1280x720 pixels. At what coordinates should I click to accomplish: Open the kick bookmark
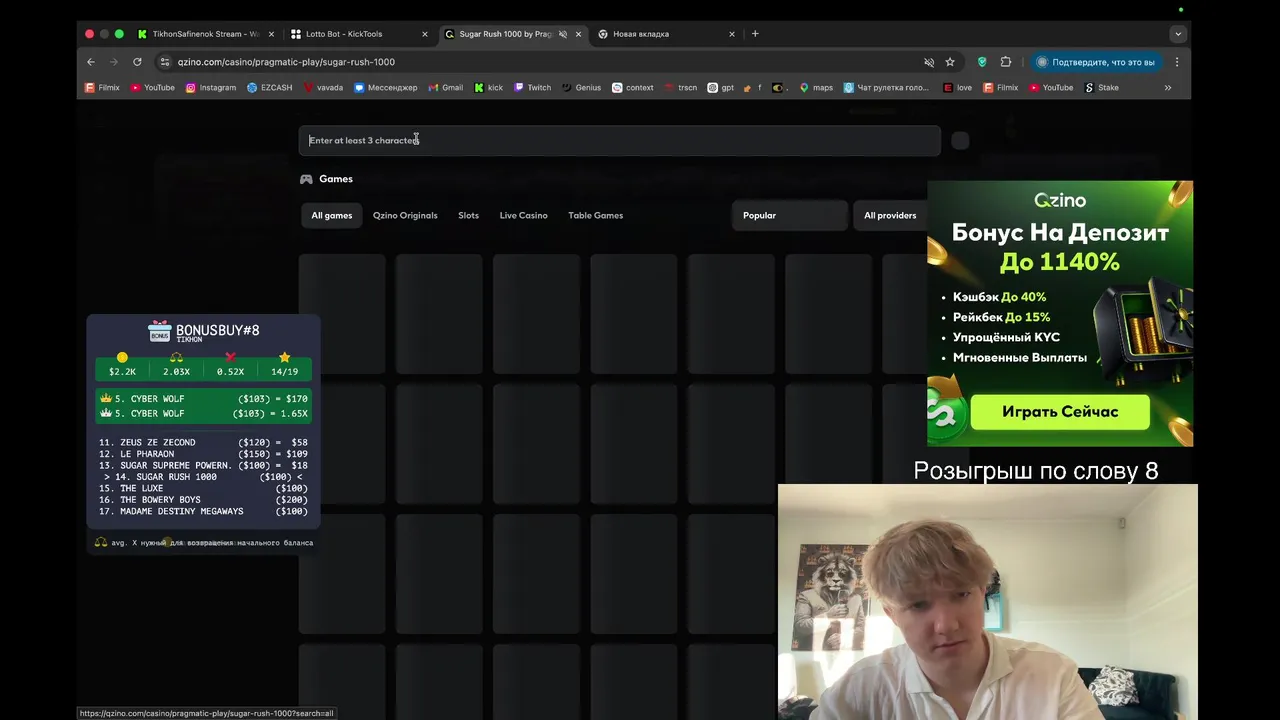pyautogui.click(x=489, y=88)
